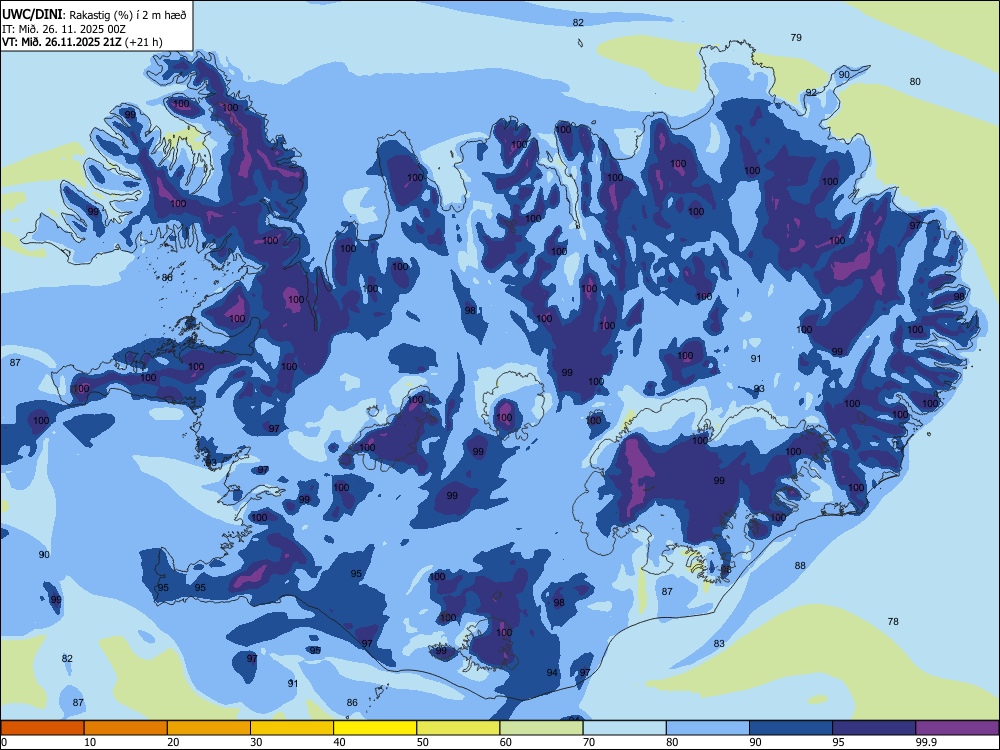Click the '50' legend scale label
The width and height of the screenshot is (1000, 750).
[x=423, y=742]
